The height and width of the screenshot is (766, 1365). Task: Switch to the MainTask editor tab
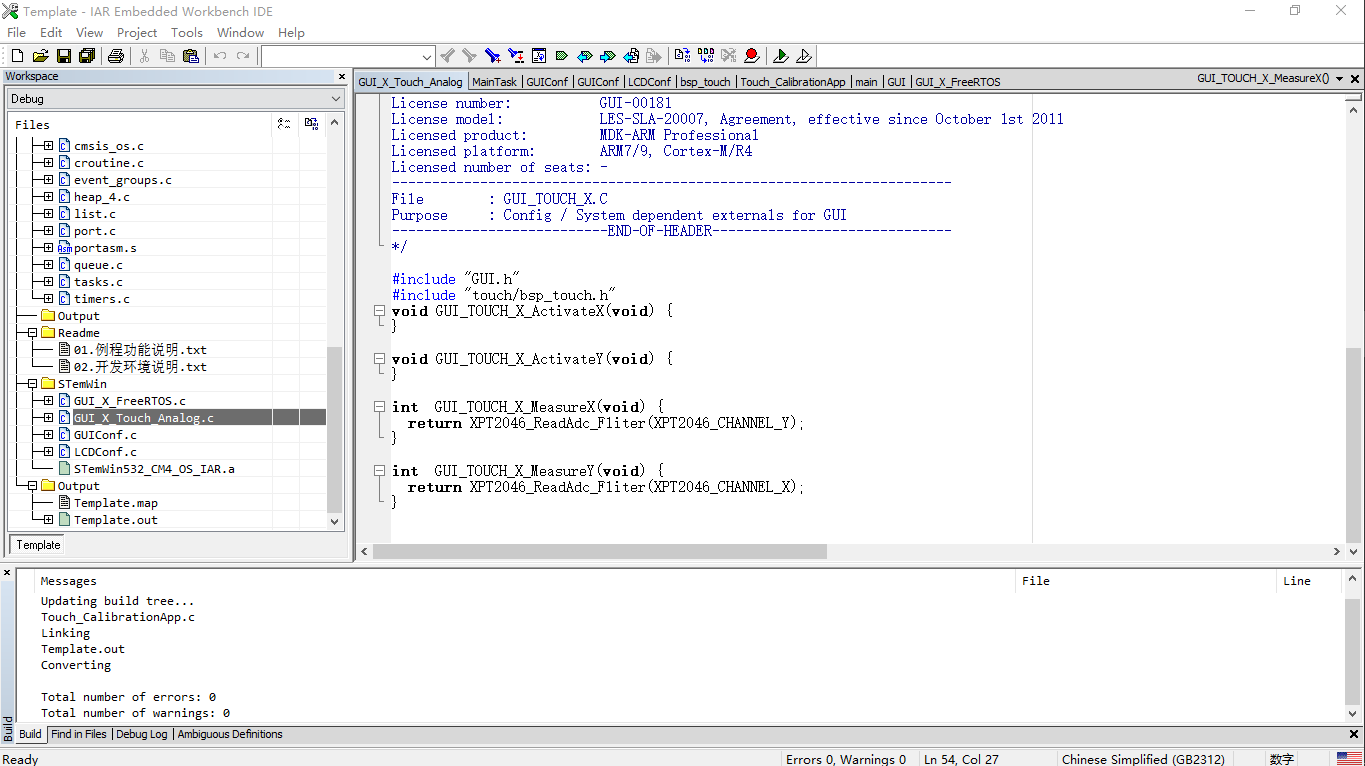click(x=494, y=82)
